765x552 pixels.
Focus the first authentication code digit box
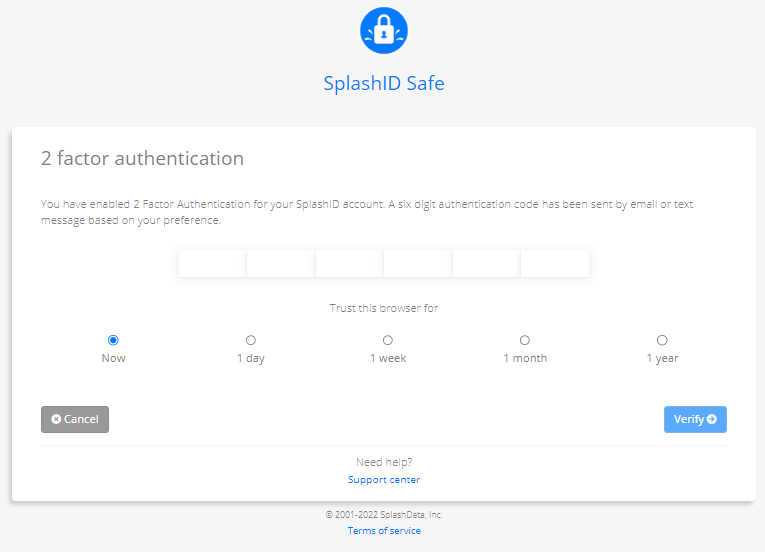213,264
